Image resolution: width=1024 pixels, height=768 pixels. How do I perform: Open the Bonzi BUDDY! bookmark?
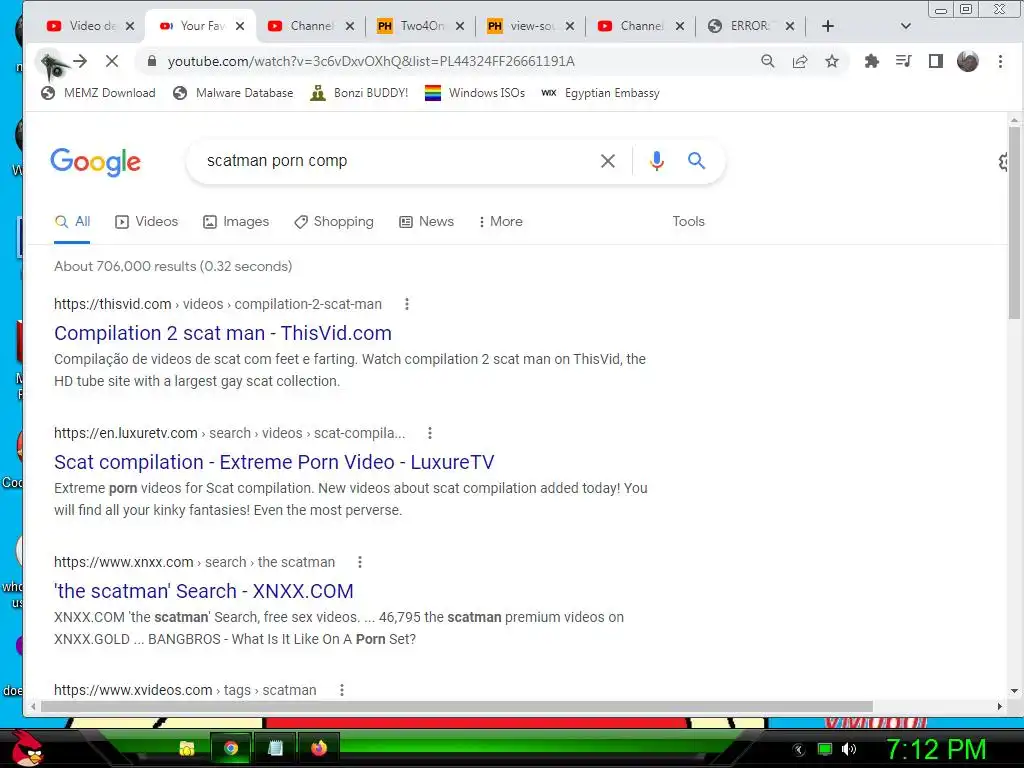click(359, 93)
